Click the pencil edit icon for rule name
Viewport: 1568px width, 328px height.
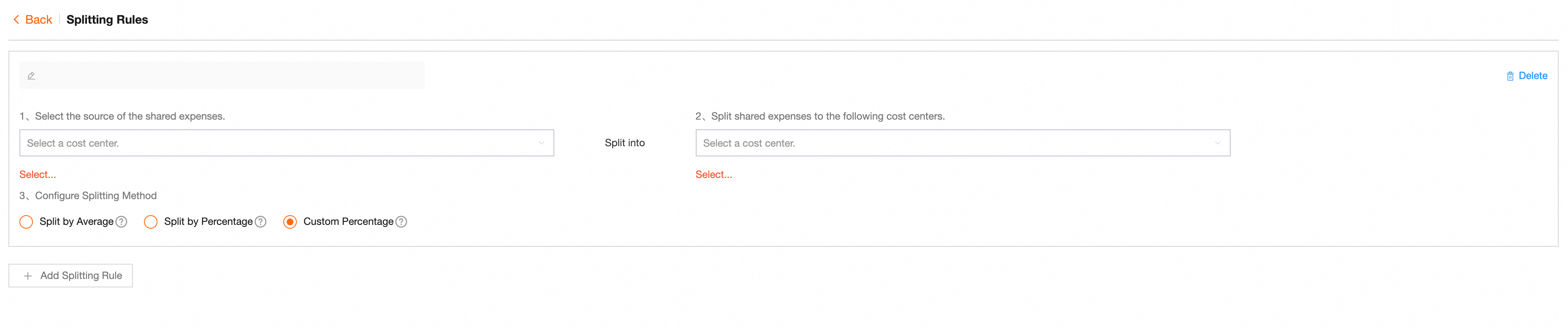coord(31,76)
